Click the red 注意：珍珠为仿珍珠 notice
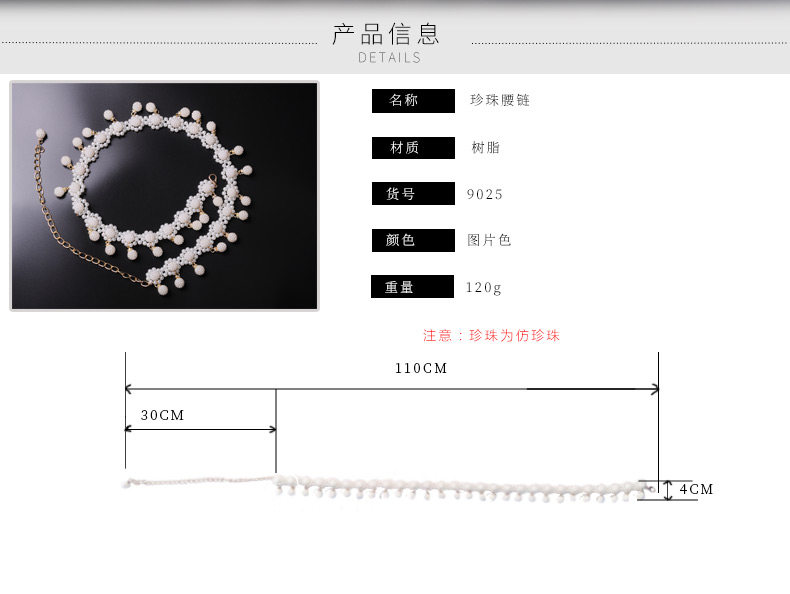The width and height of the screenshot is (790, 594). pos(491,336)
